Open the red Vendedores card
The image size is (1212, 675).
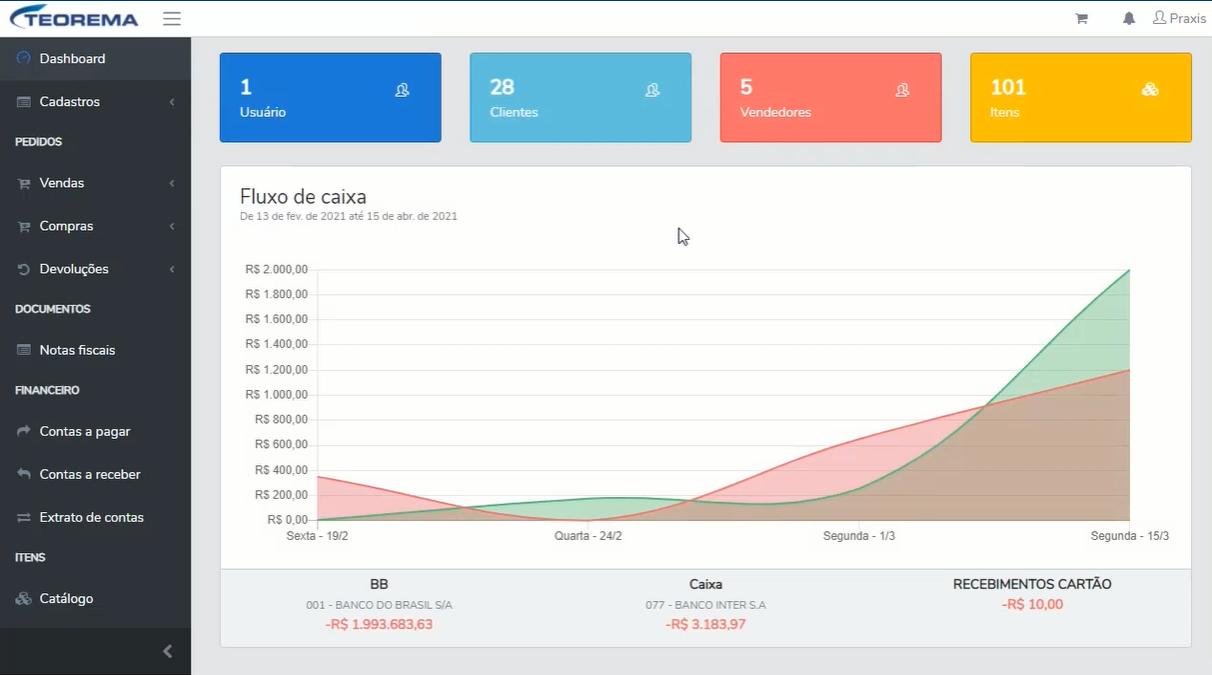[x=830, y=97]
